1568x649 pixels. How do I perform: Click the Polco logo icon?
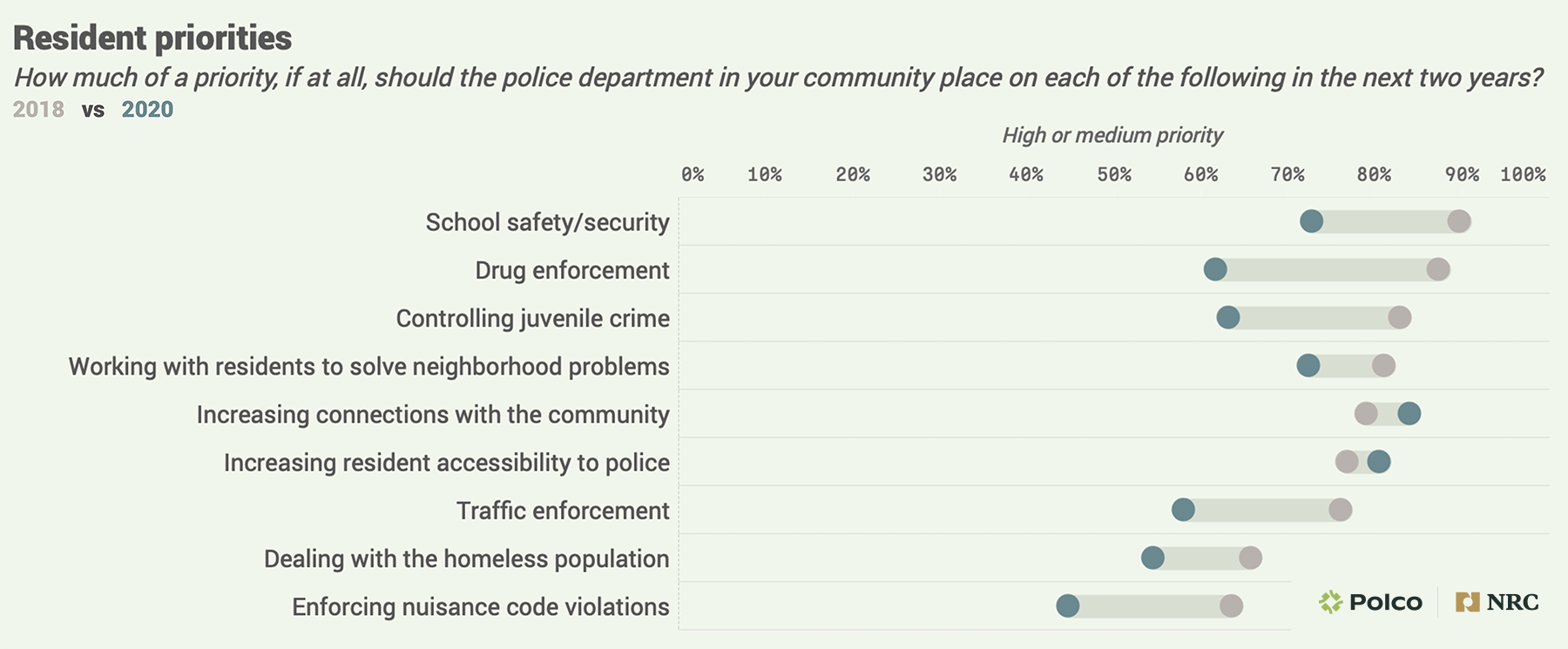[1330, 602]
